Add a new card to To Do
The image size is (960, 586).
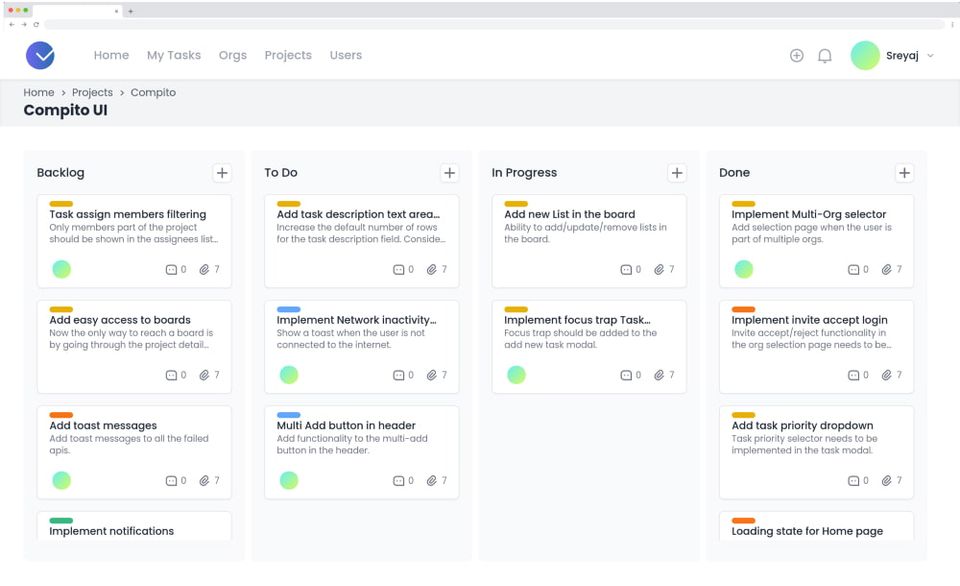449,173
